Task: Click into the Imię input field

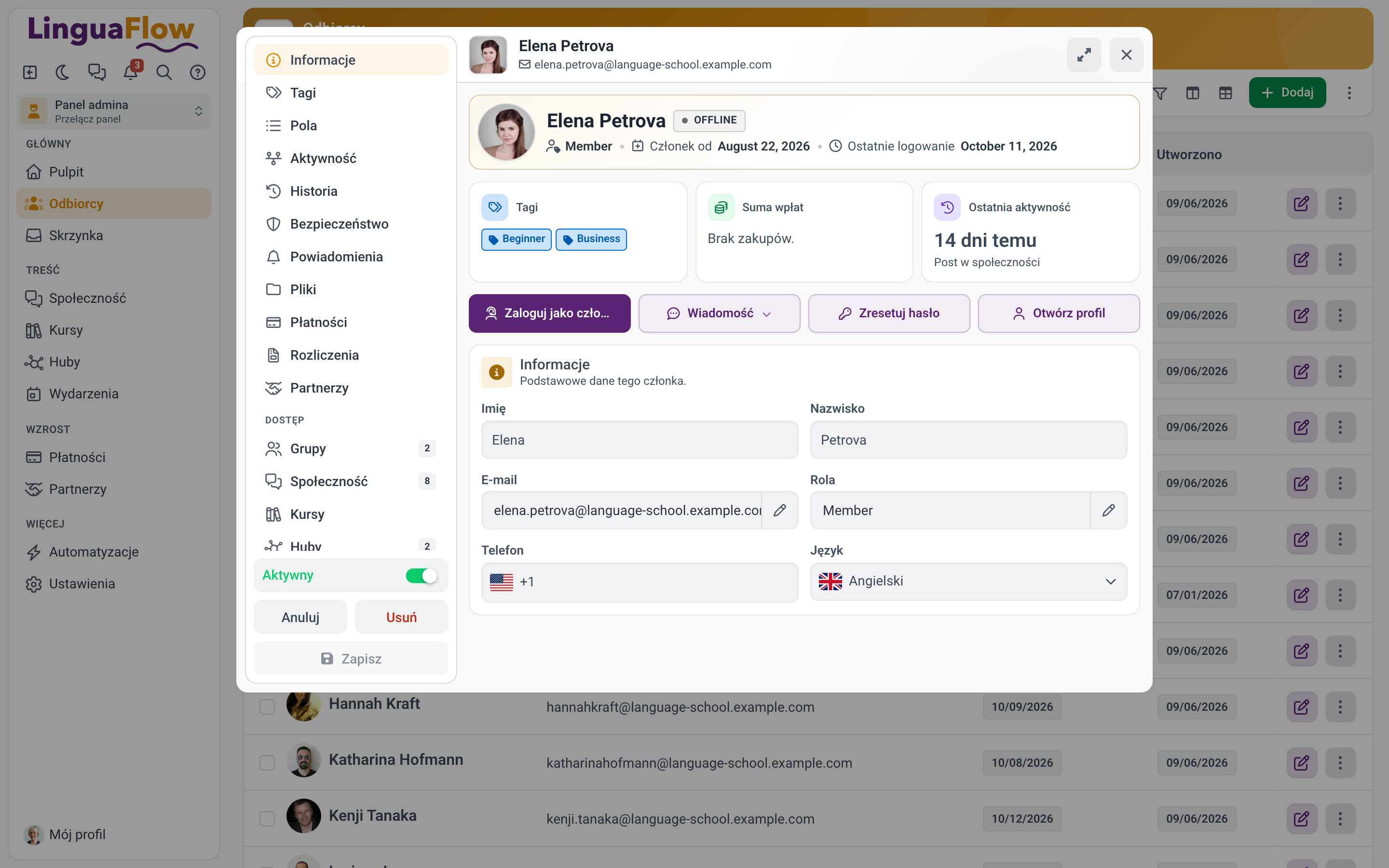Action: click(x=640, y=440)
